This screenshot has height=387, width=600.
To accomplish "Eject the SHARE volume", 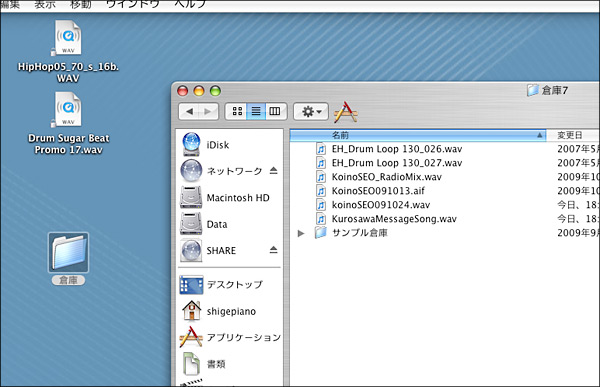I will (x=273, y=250).
